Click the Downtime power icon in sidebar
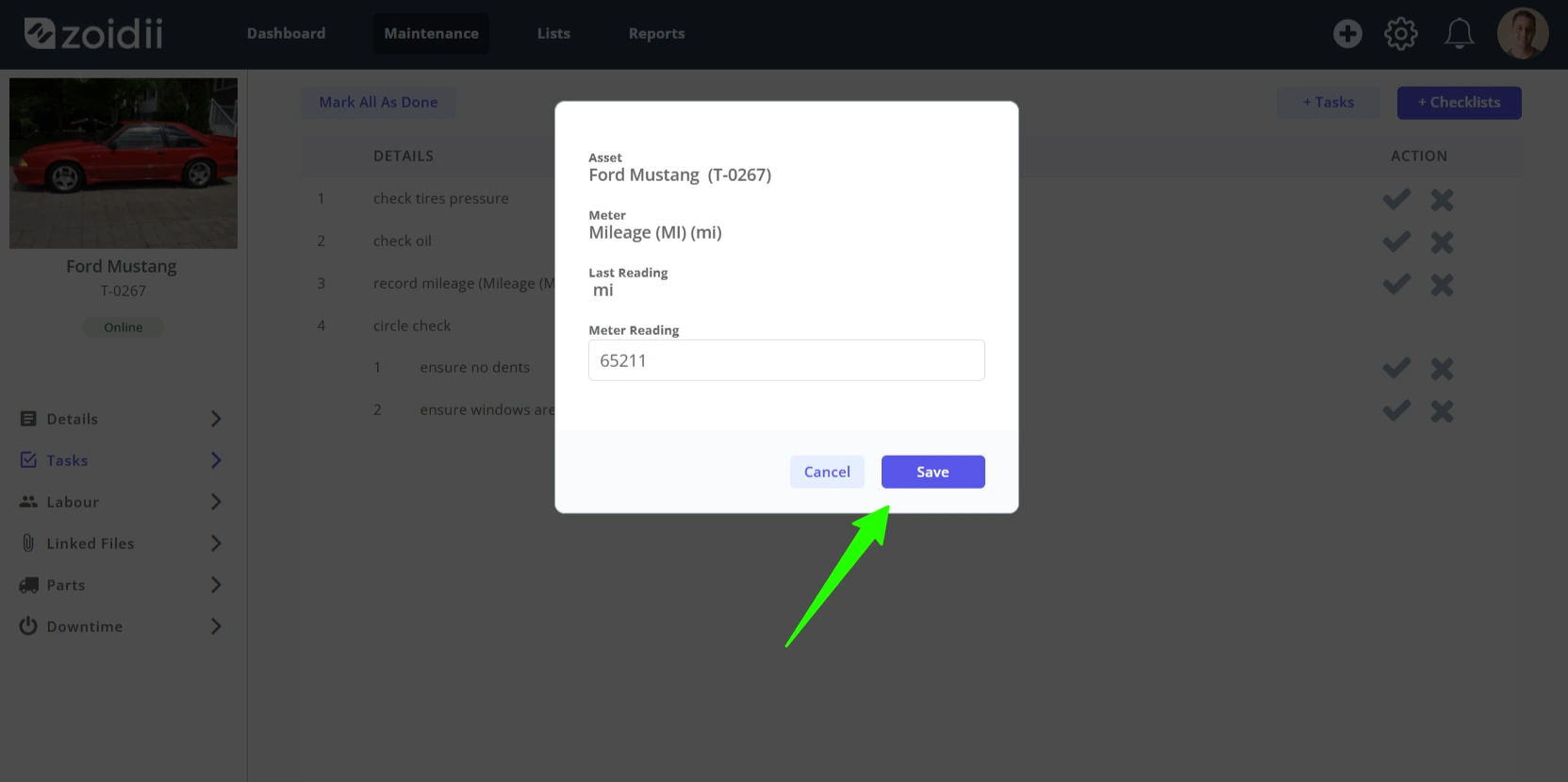 [28, 625]
